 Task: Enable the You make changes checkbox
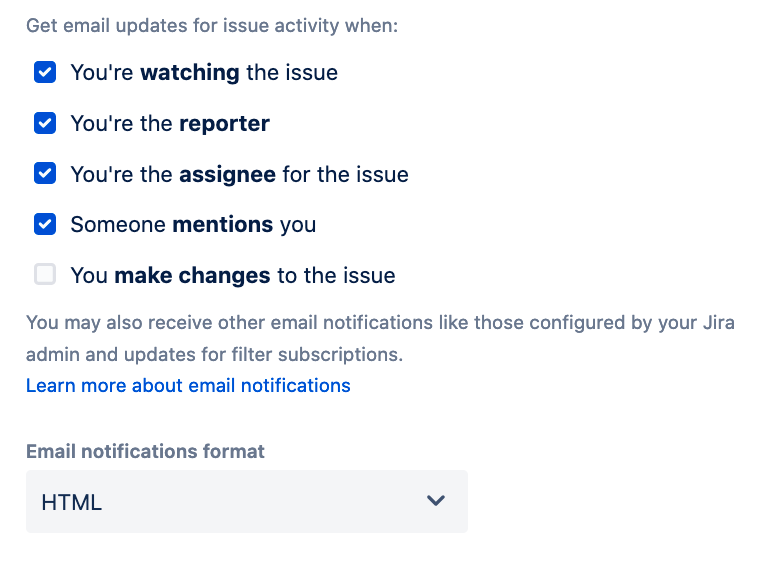45,275
